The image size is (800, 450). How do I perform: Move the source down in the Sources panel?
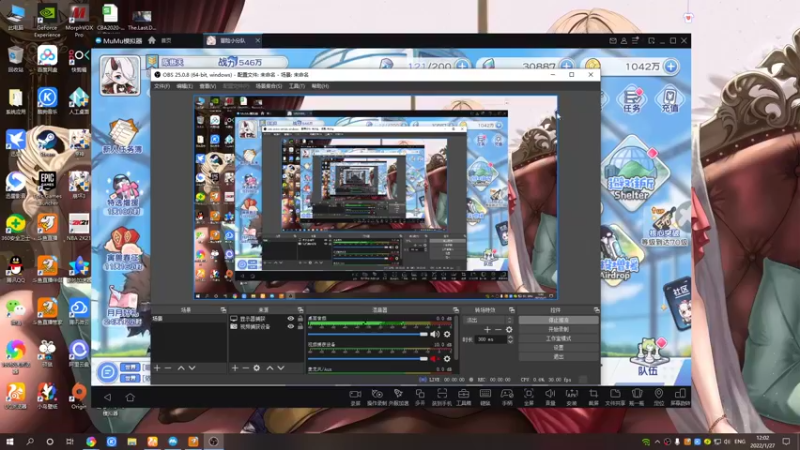tap(281, 368)
